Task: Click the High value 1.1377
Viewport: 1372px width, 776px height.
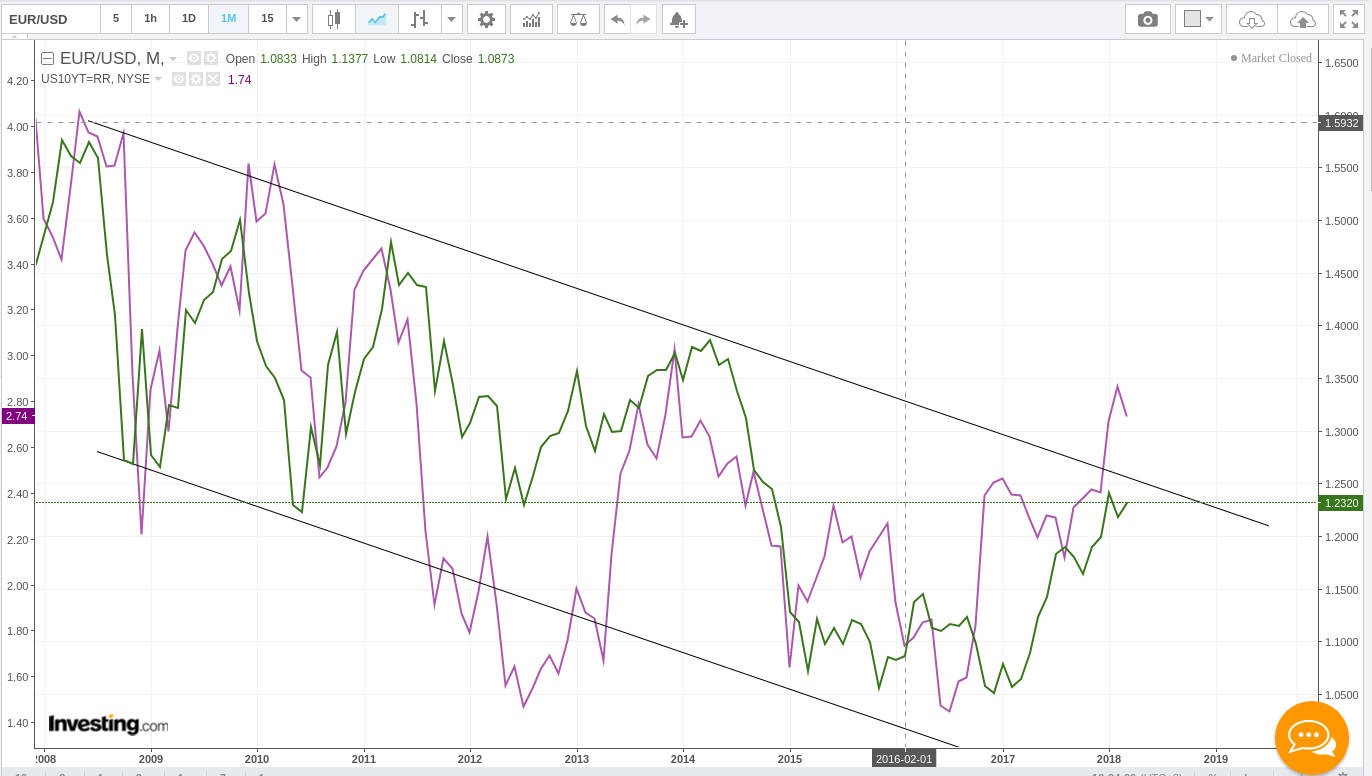Action: [x=350, y=59]
